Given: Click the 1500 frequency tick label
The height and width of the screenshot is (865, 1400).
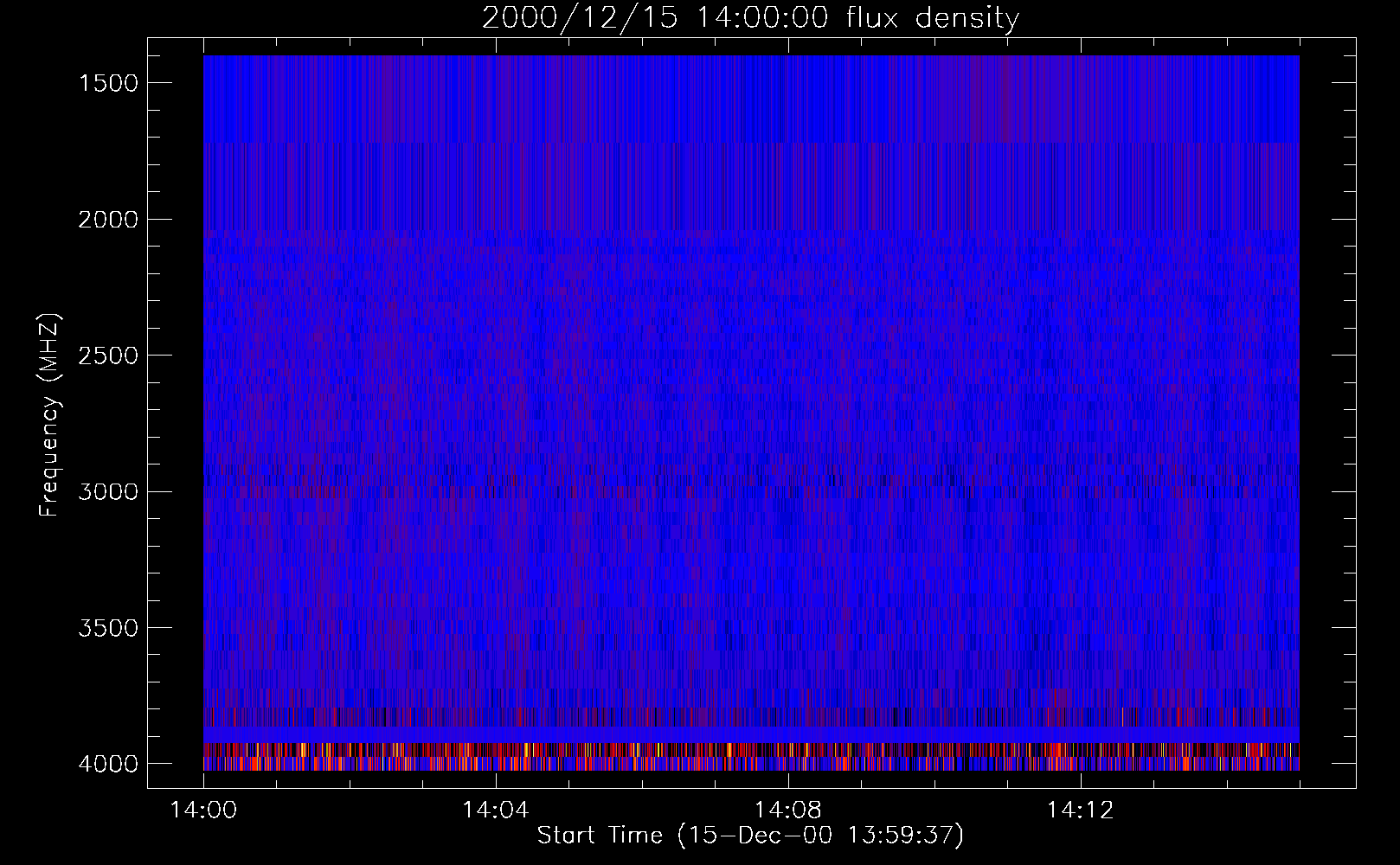Looking at the screenshot, I should (108, 83).
